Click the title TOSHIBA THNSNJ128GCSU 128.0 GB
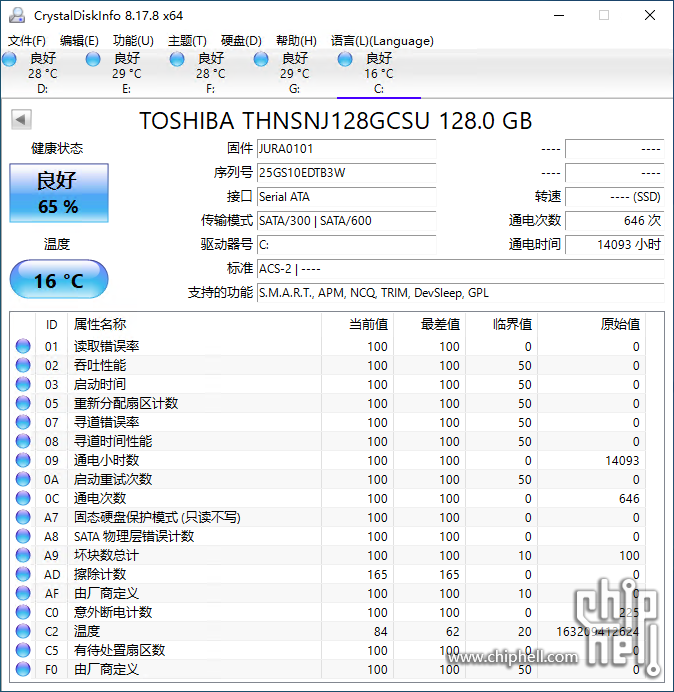This screenshot has height=692, width=674. (336, 120)
